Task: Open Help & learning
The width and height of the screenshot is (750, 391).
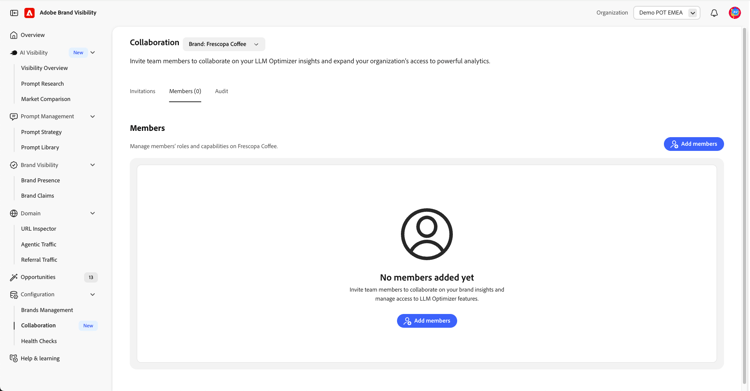Action: [40, 358]
